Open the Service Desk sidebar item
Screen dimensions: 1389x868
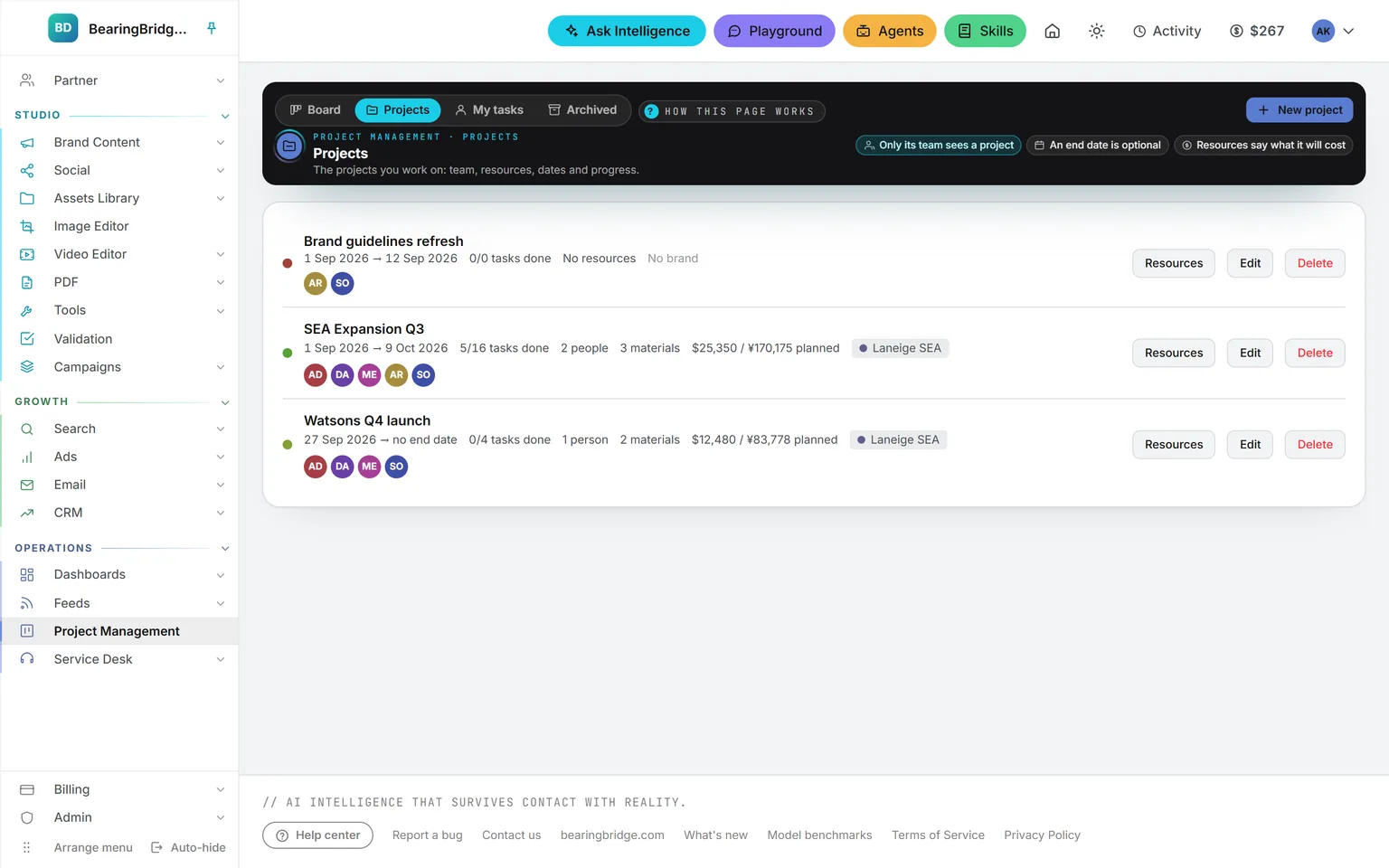[x=119, y=659]
